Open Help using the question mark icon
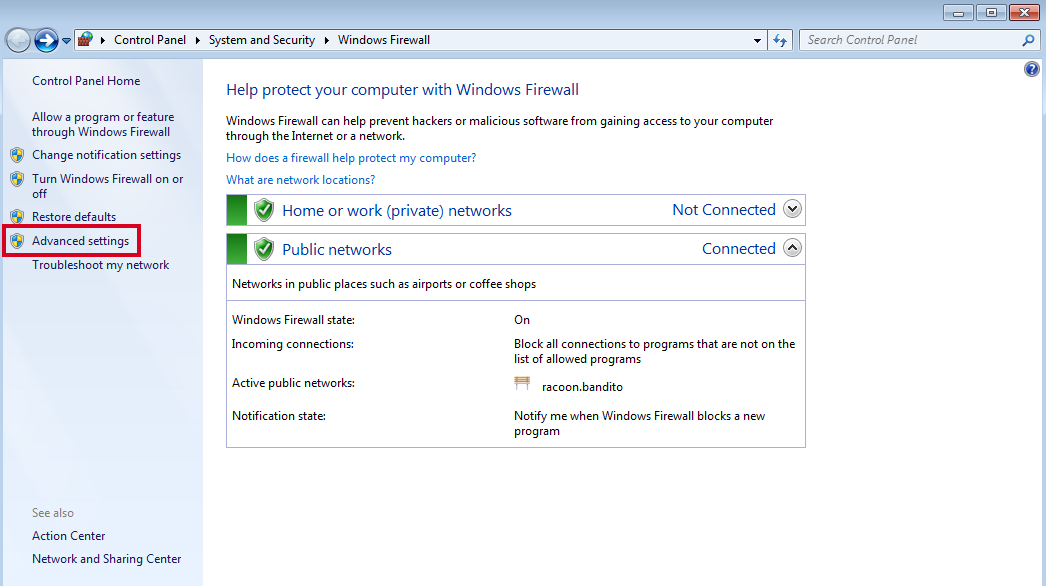 1031,68
